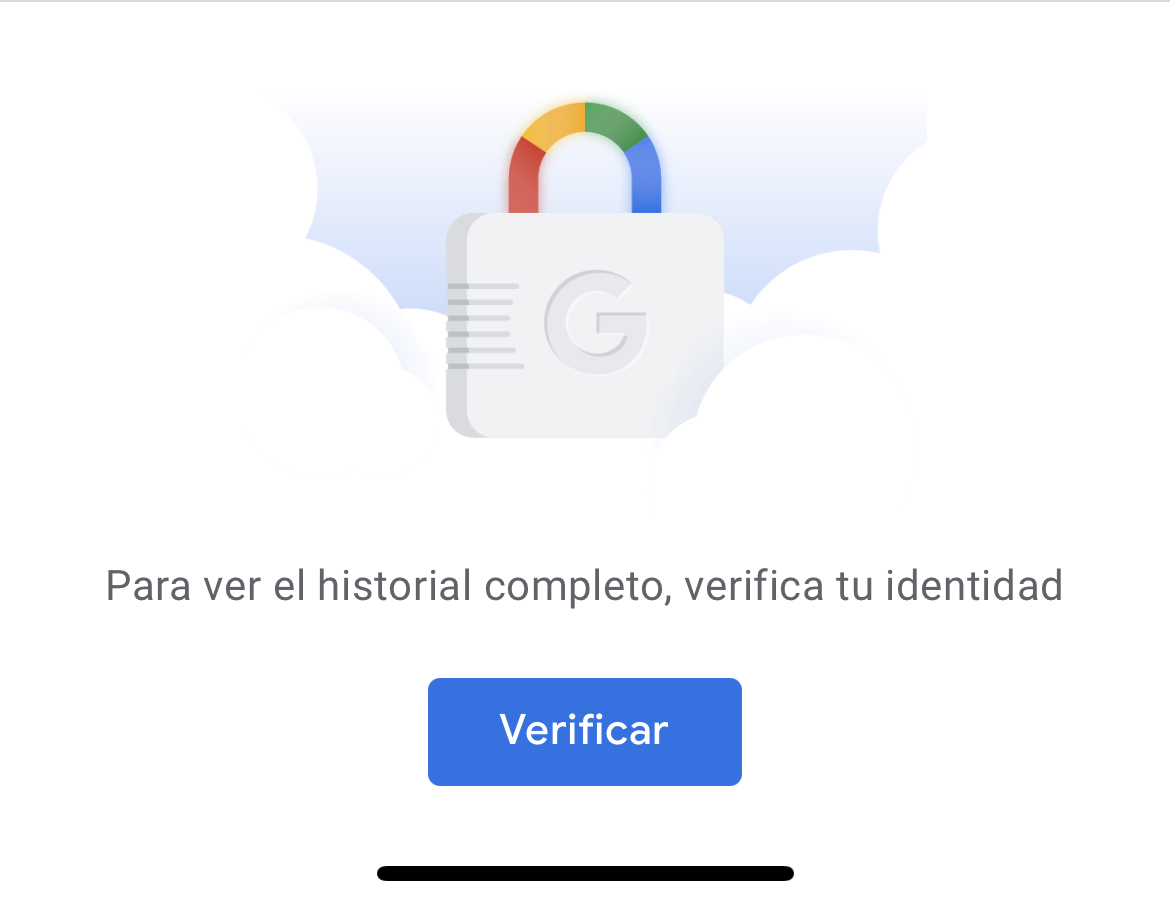The width and height of the screenshot is (1170, 905).
Task: Click the padlock body illustration
Action: tap(585, 325)
